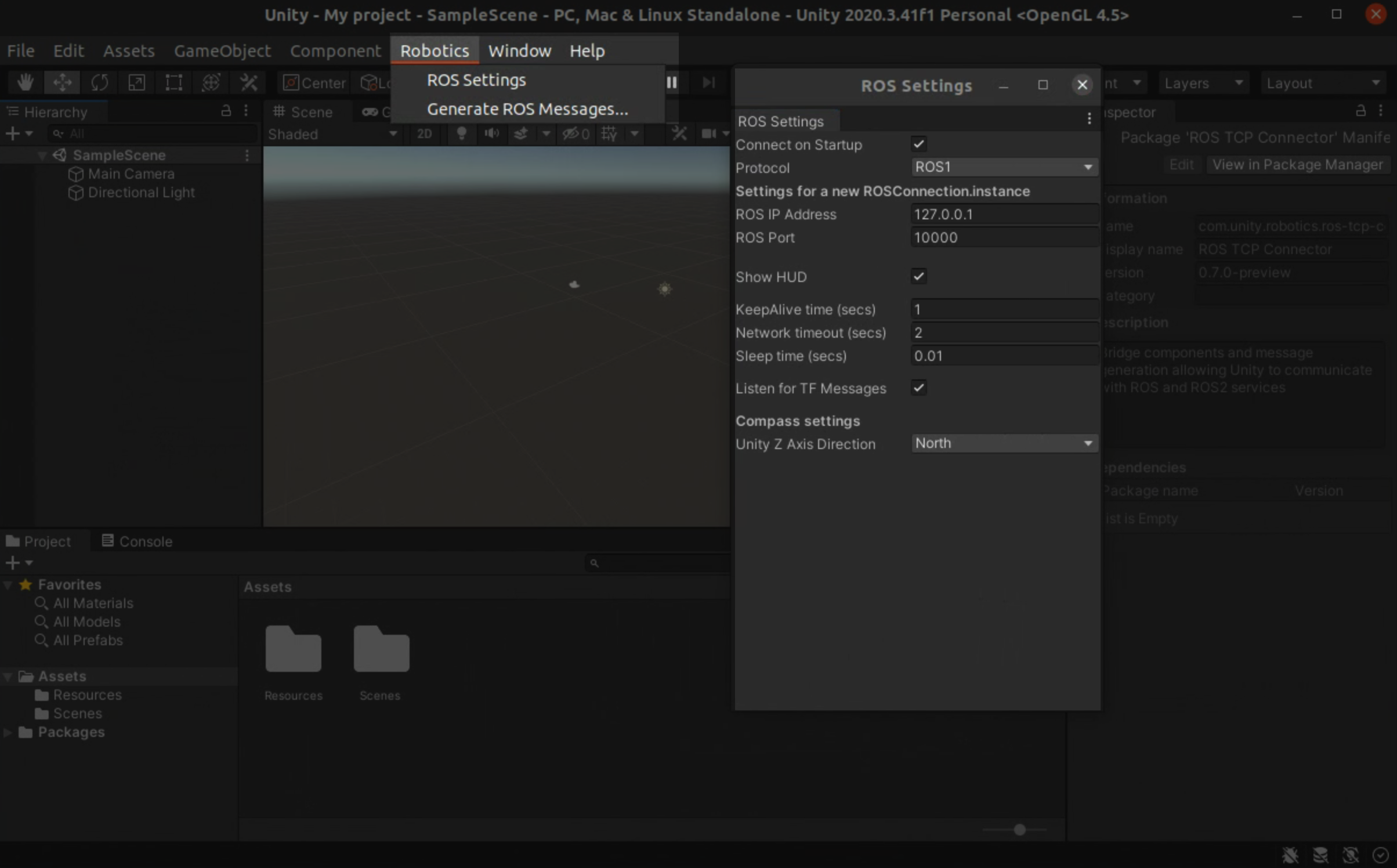Screen dimensions: 1397x868
Task: Toggle 2D view mode in Scene view
Action: pos(424,134)
